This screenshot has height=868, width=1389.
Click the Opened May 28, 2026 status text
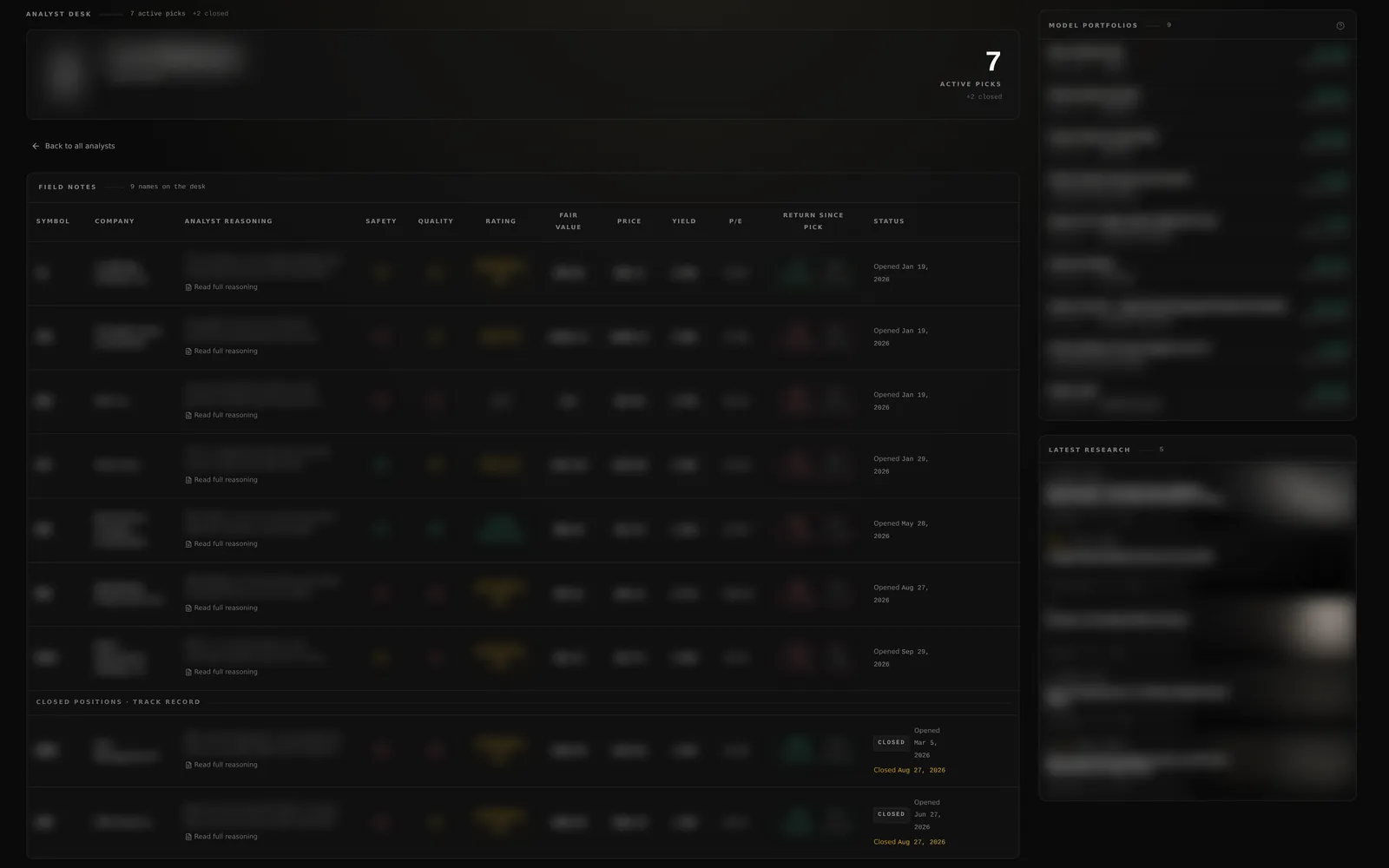[x=901, y=530]
